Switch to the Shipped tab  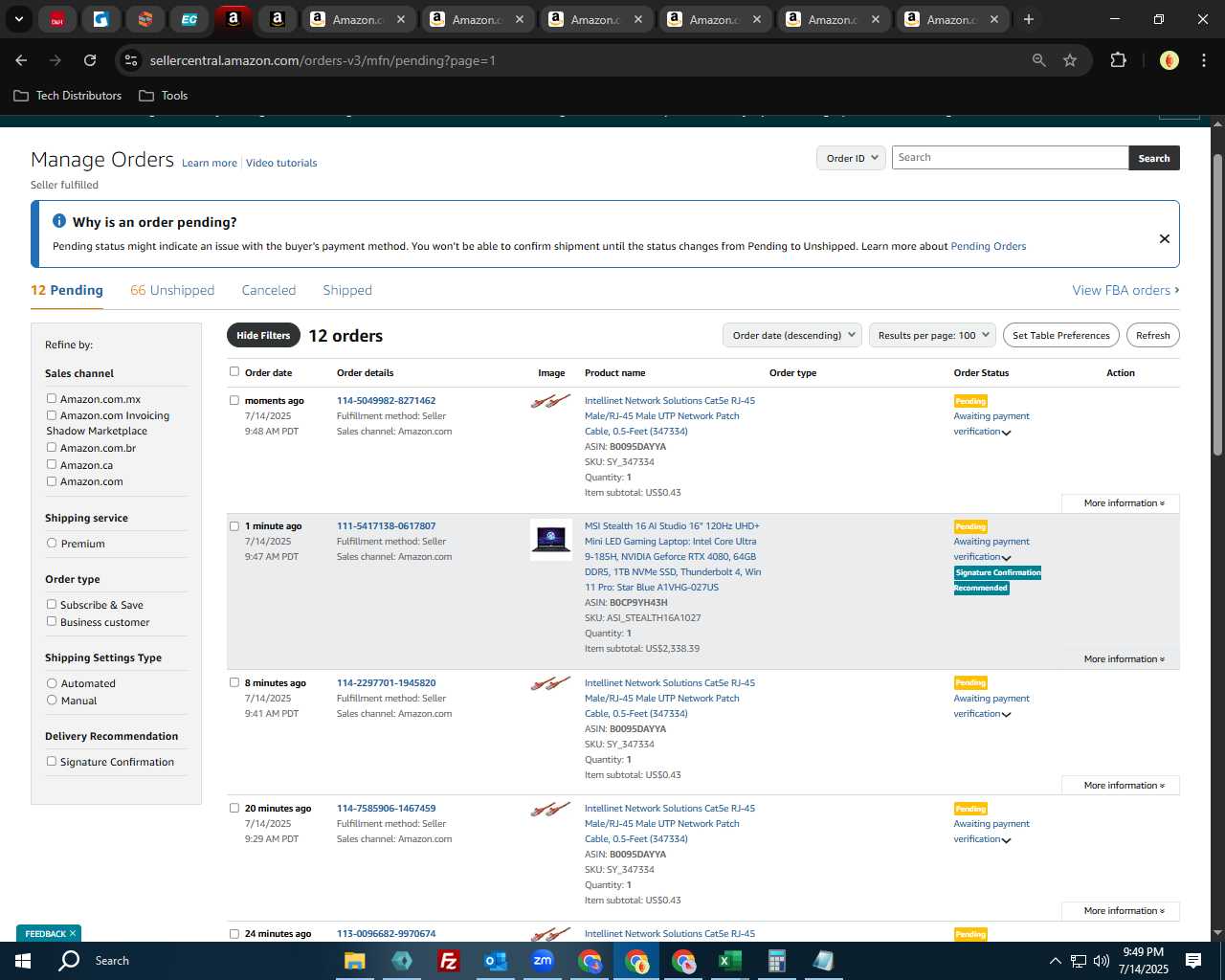(347, 290)
